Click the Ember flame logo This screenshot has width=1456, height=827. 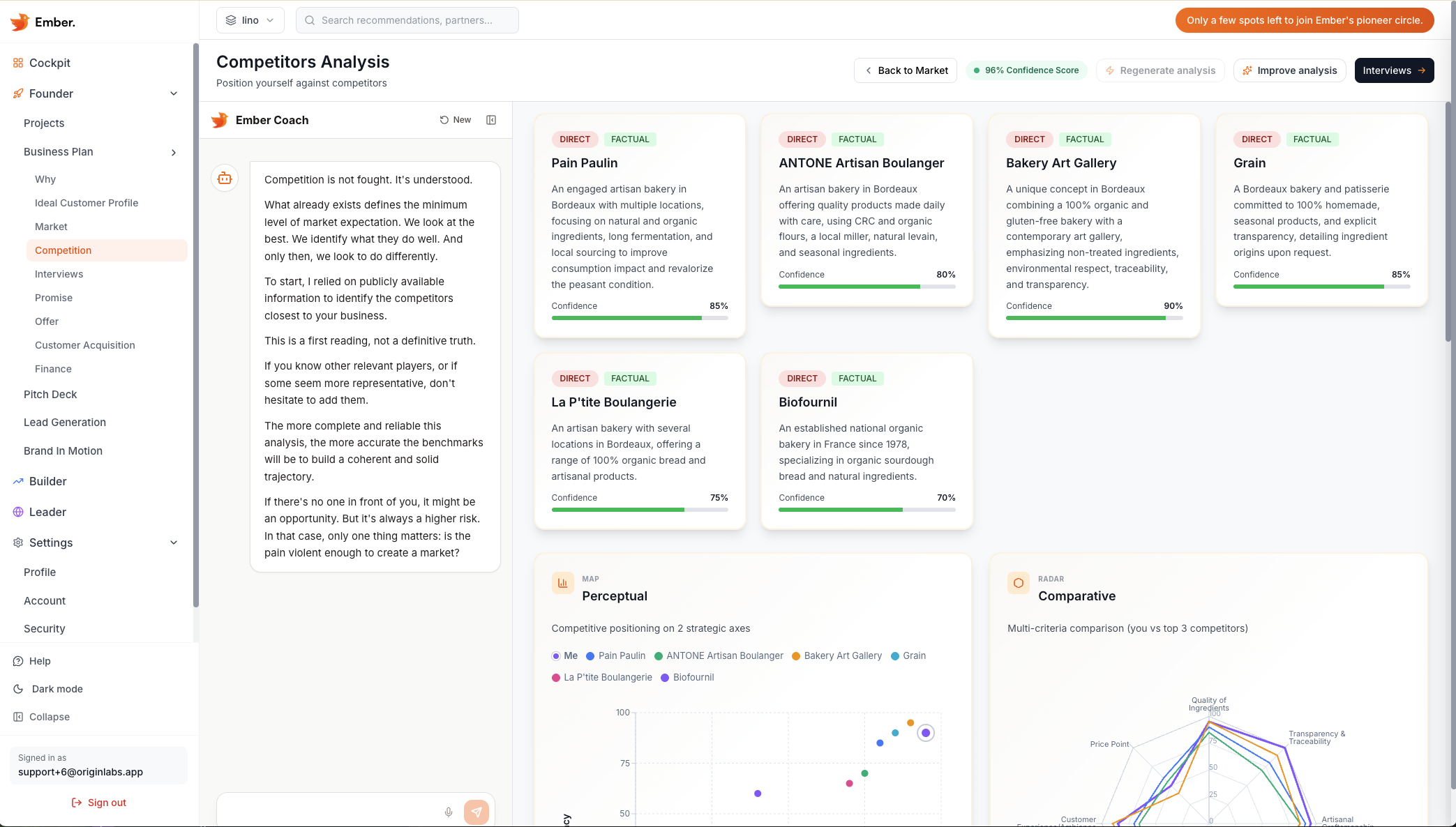tap(20, 22)
